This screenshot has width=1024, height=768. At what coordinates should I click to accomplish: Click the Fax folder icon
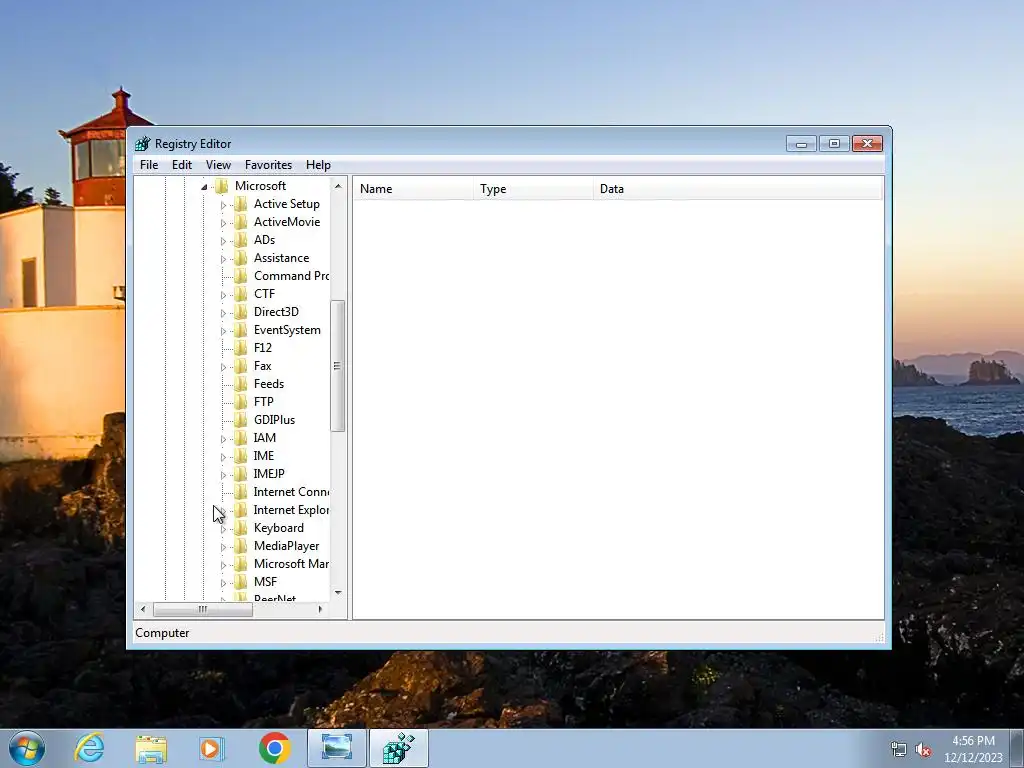(x=241, y=366)
